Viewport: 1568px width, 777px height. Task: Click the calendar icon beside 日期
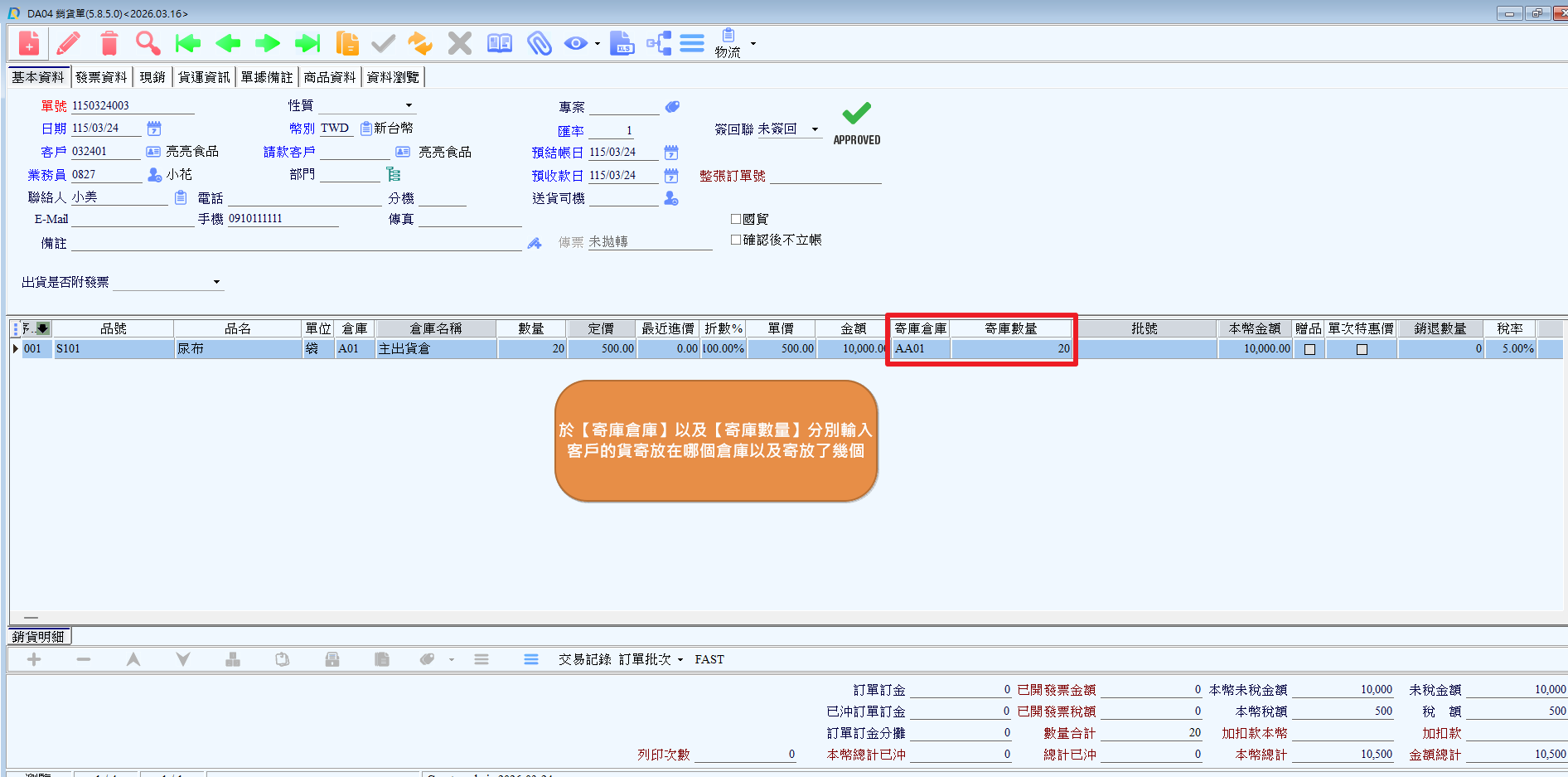[154, 129]
